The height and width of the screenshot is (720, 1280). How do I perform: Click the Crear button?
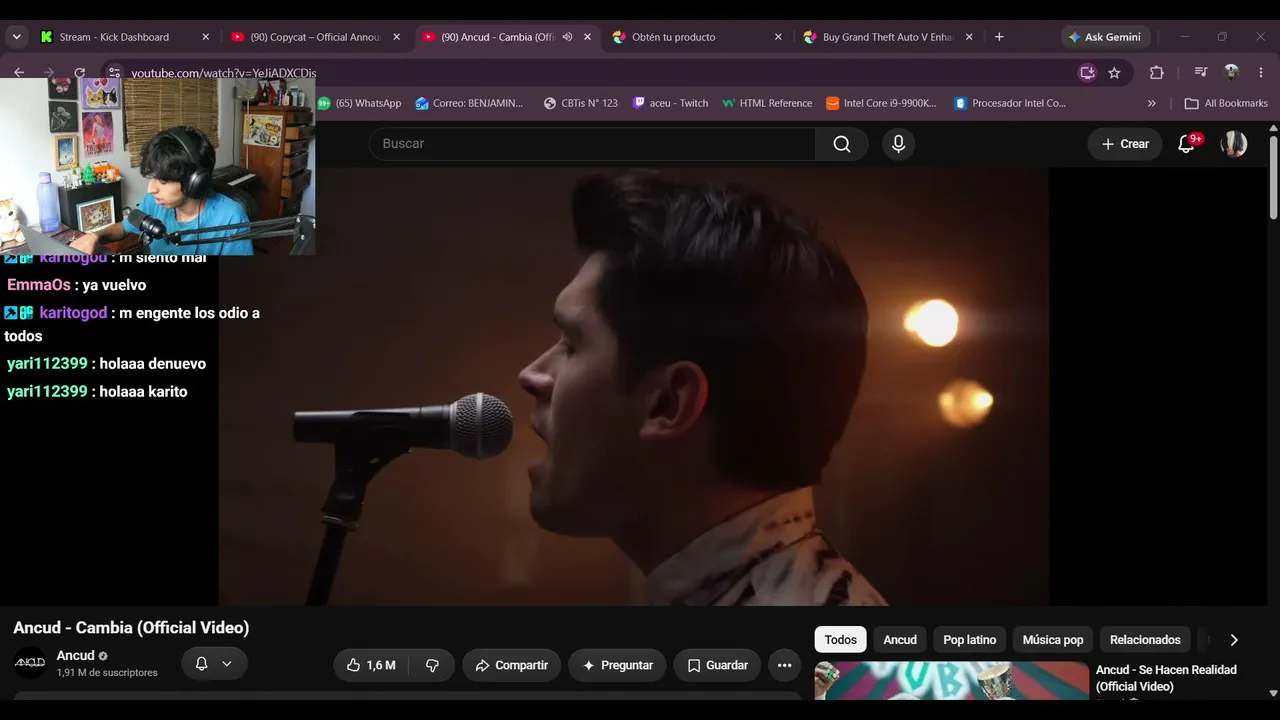[1125, 144]
